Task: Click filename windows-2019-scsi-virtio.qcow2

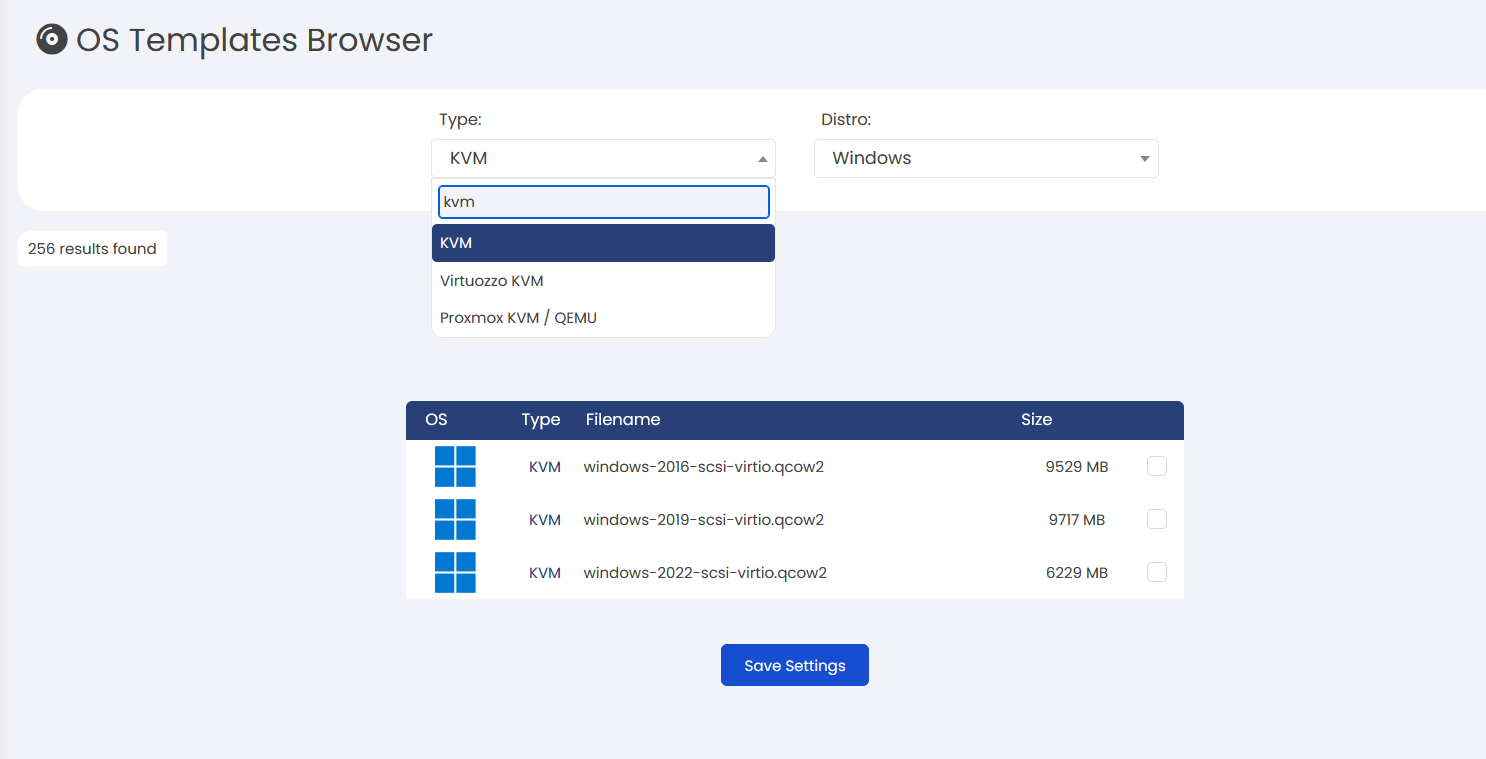Action: coord(704,520)
